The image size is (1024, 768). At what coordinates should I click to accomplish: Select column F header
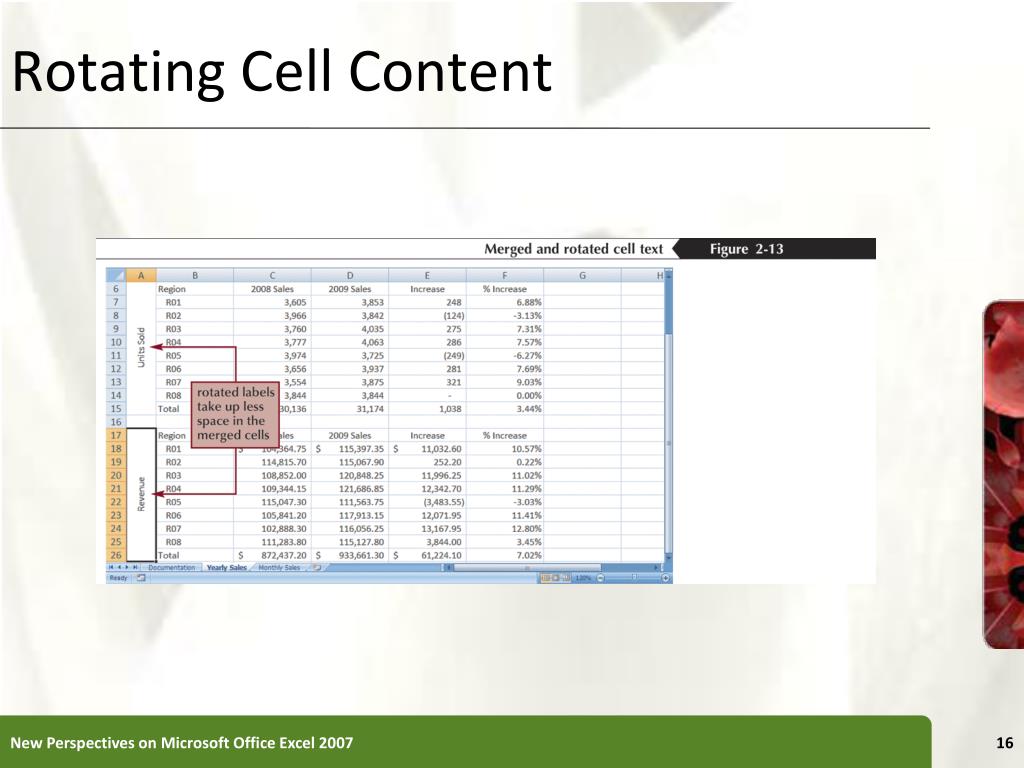pyautogui.click(x=504, y=276)
